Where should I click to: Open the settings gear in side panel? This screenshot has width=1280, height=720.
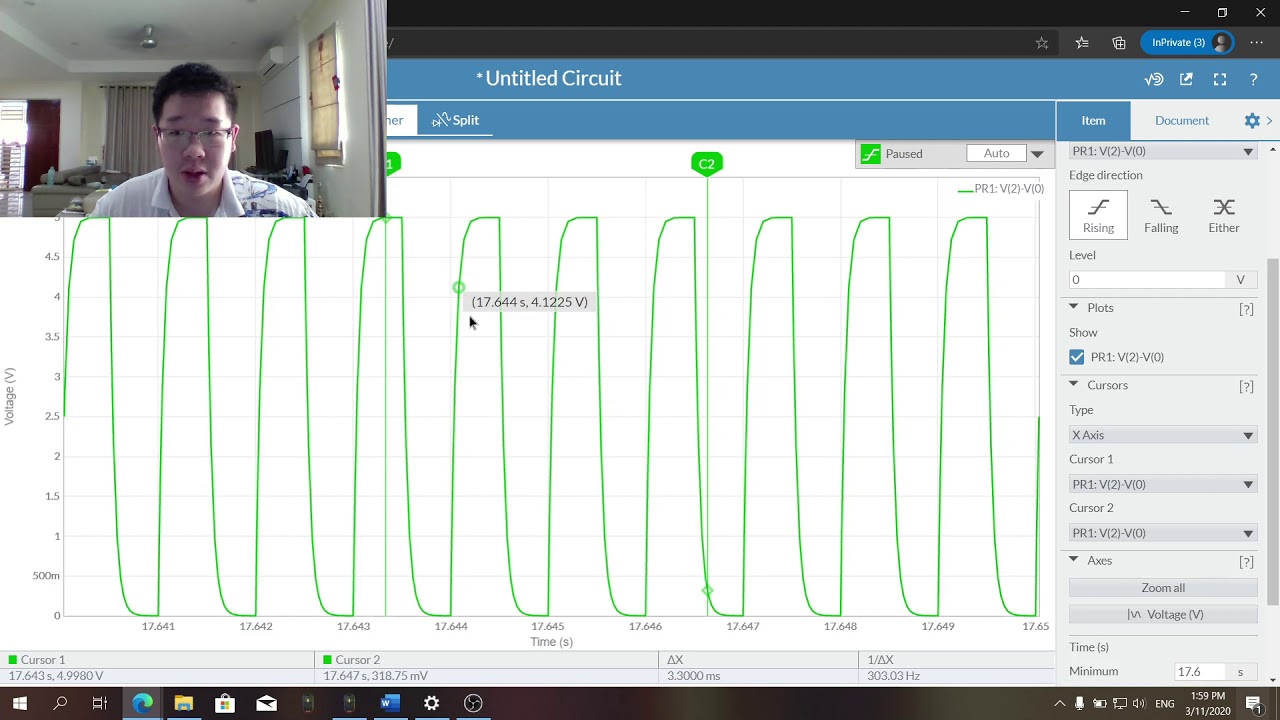point(1252,120)
